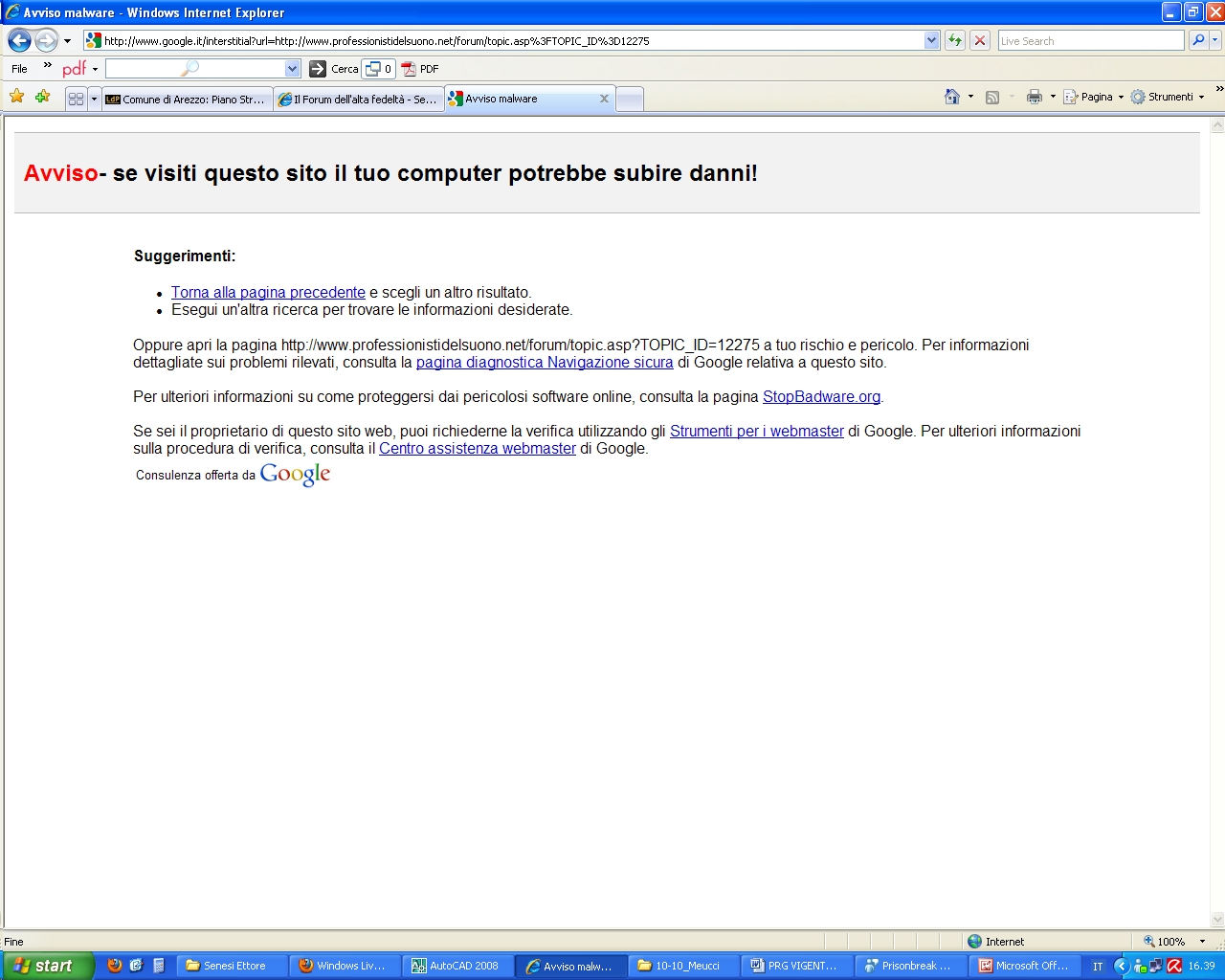Launch Firefox from Quick Launch

[x=115, y=966]
